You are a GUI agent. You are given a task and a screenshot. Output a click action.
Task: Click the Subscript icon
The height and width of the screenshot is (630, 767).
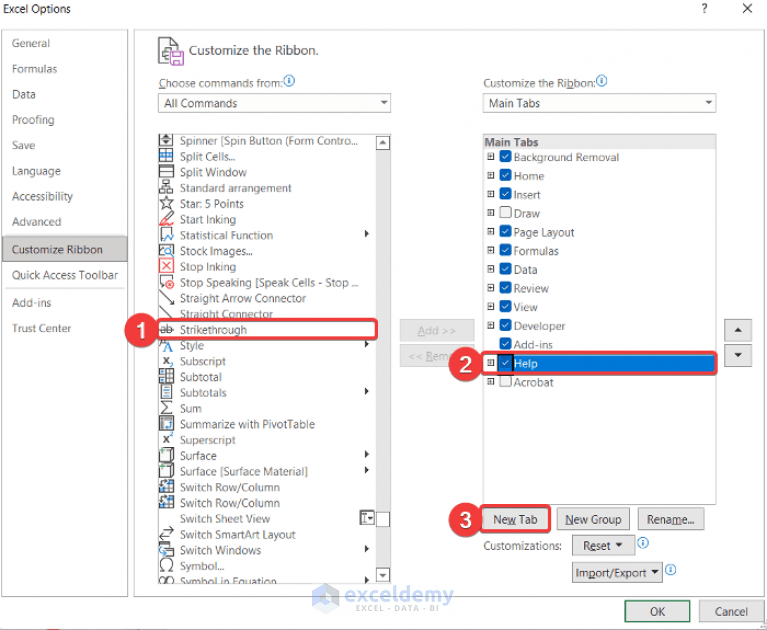(166, 361)
